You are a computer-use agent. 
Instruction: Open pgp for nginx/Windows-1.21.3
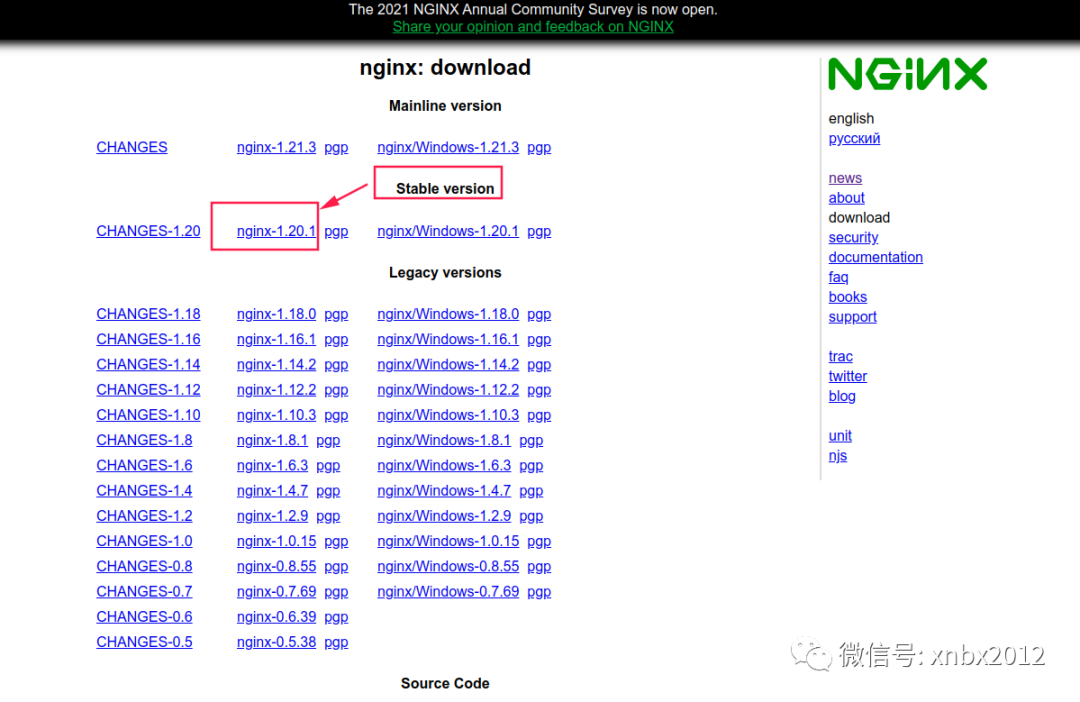coord(539,147)
